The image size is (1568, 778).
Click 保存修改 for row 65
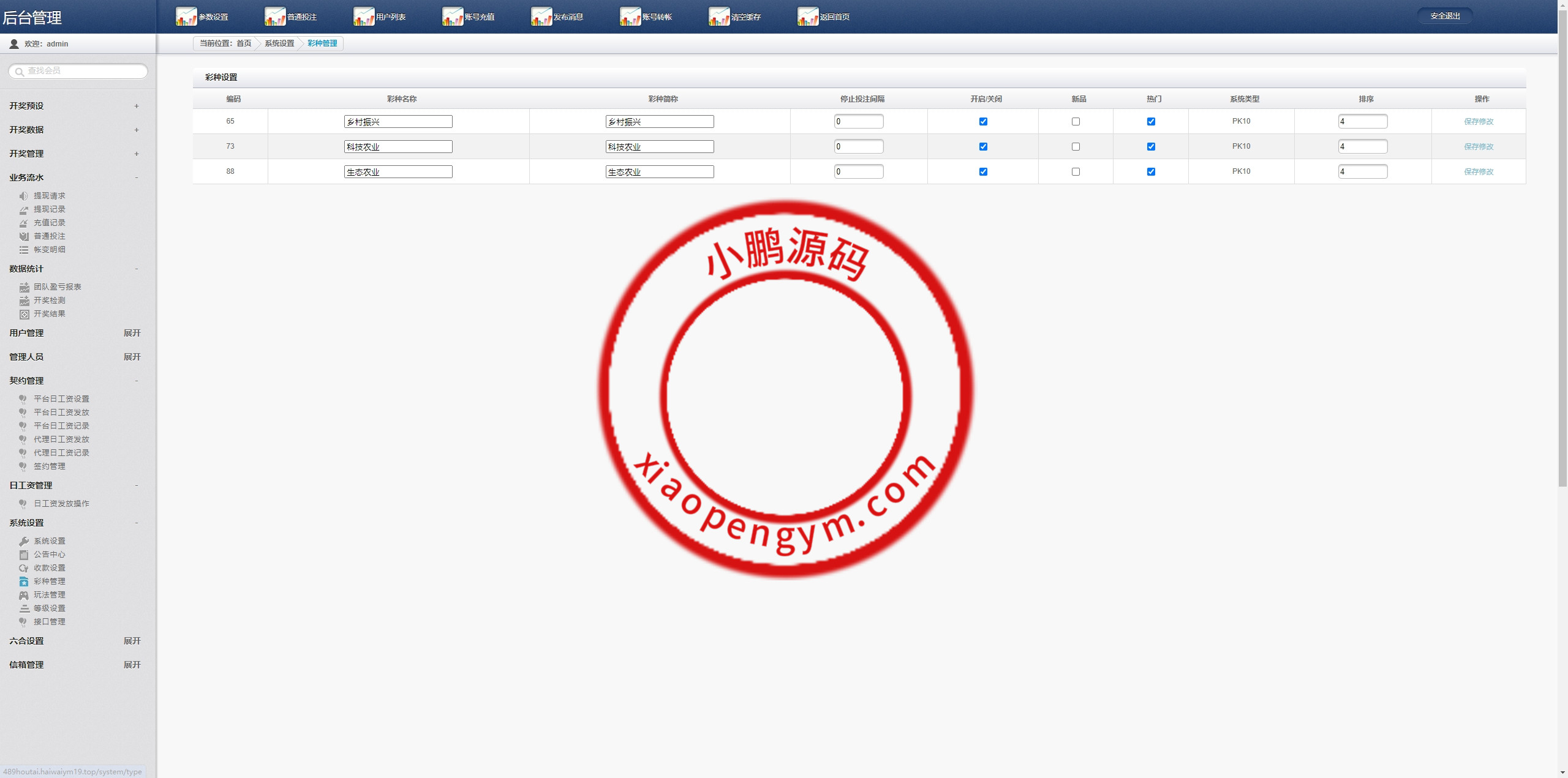click(1479, 121)
